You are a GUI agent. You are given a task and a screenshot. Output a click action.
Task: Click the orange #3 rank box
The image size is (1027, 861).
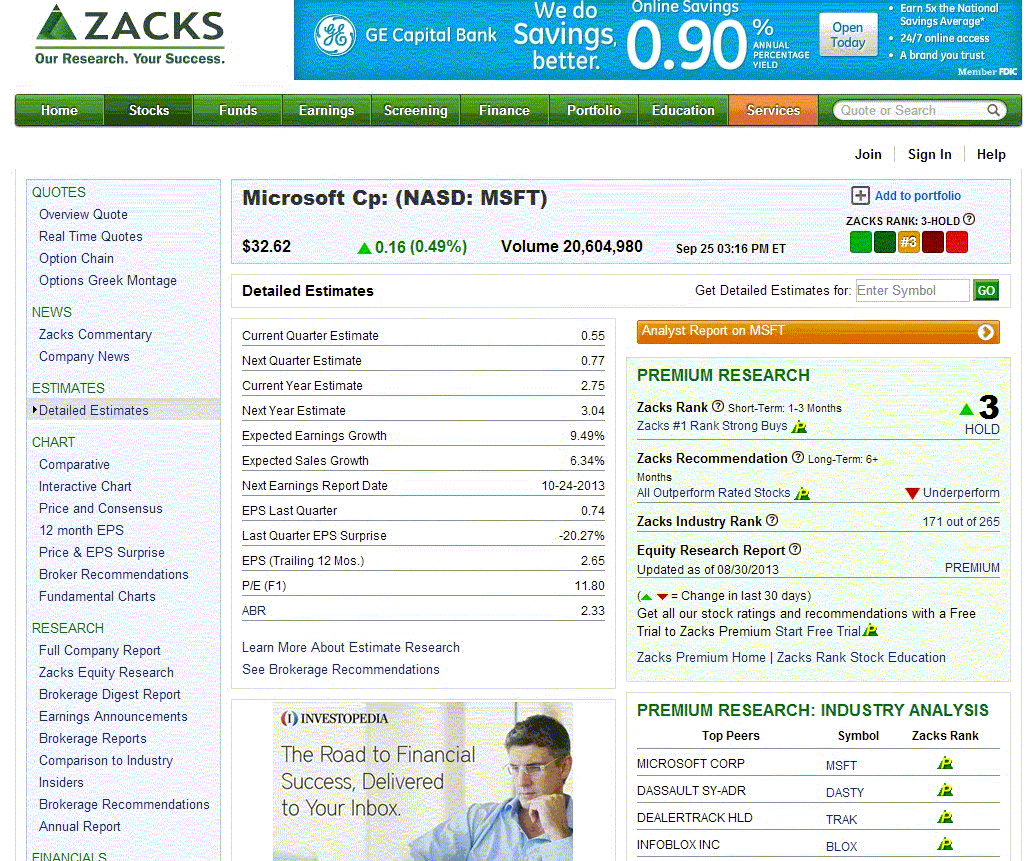pyautogui.click(x=909, y=242)
